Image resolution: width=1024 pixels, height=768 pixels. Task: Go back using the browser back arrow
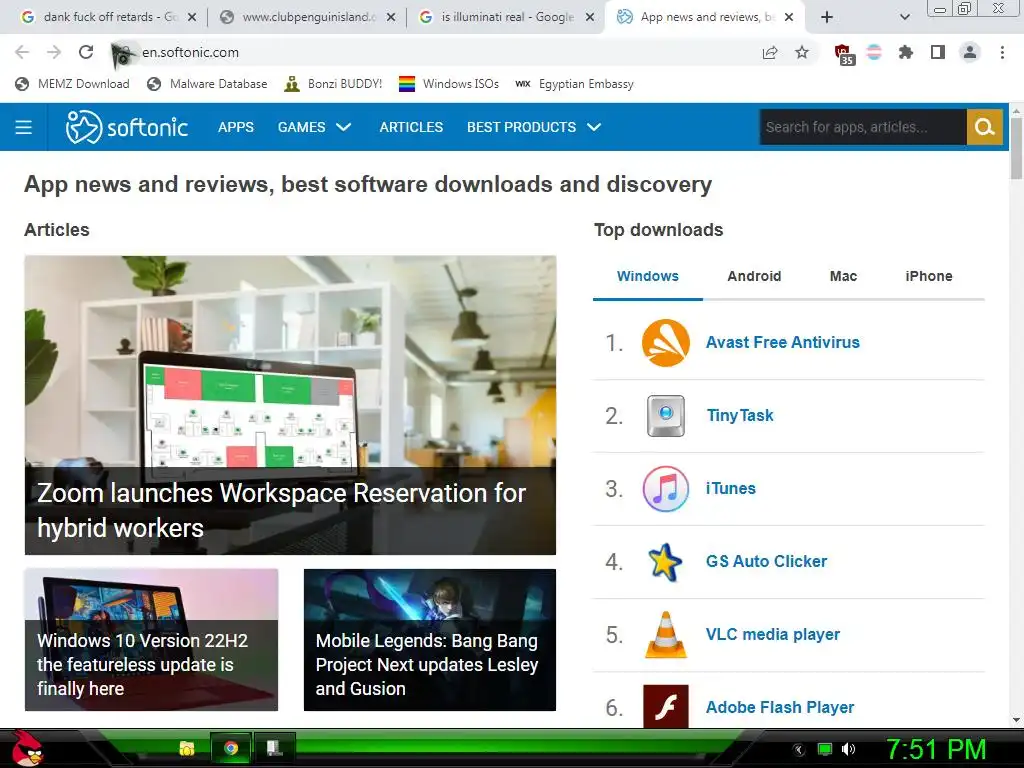22,52
